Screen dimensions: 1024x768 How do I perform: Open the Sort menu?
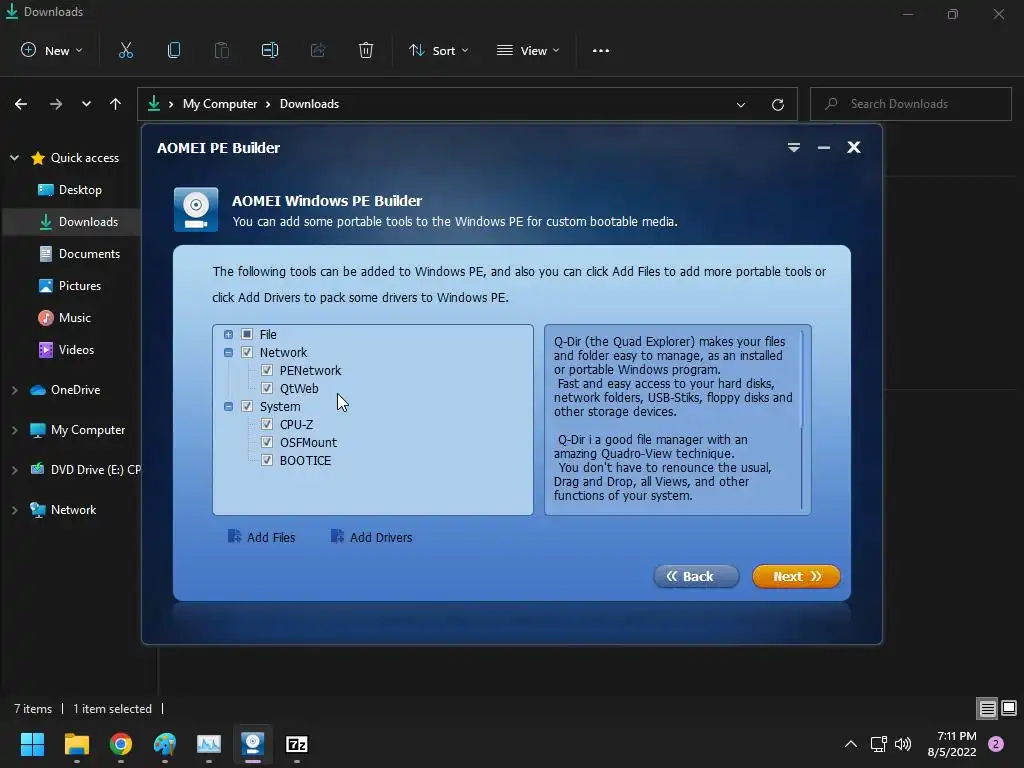[x=438, y=50]
